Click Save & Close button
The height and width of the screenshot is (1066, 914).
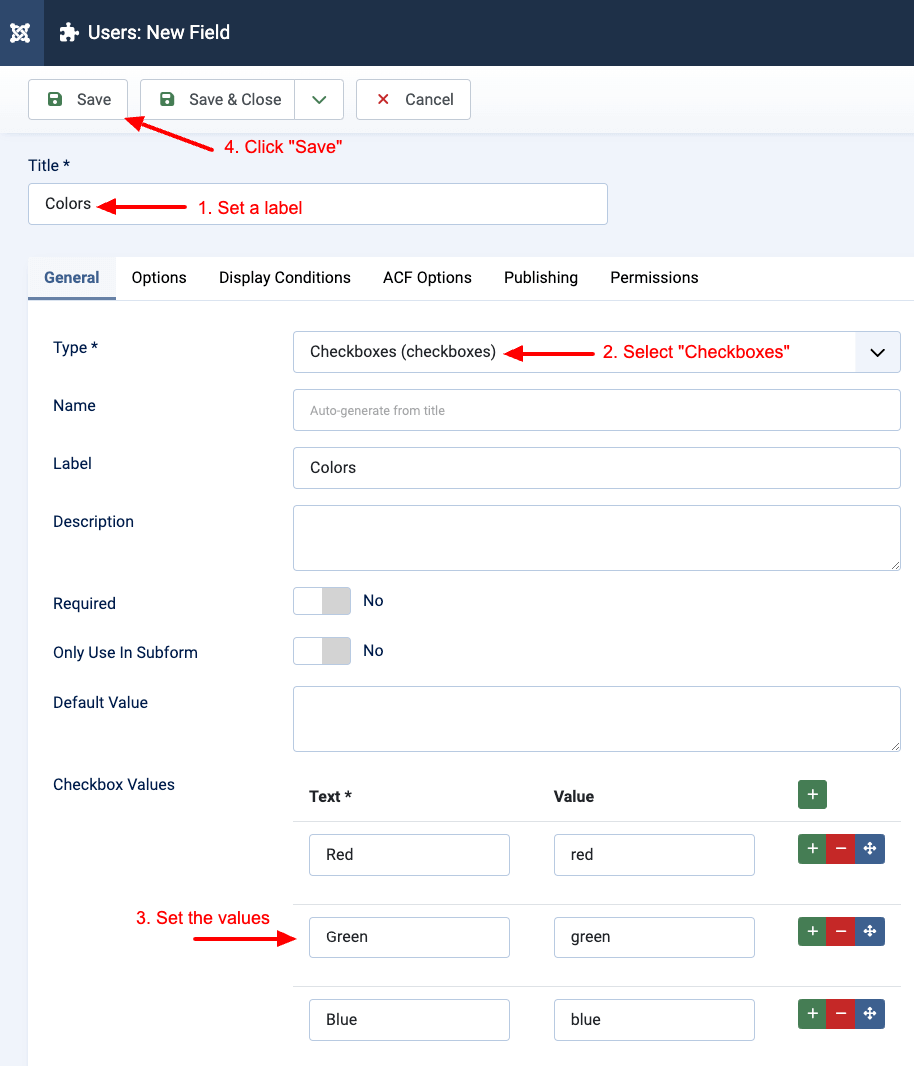coord(218,99)
